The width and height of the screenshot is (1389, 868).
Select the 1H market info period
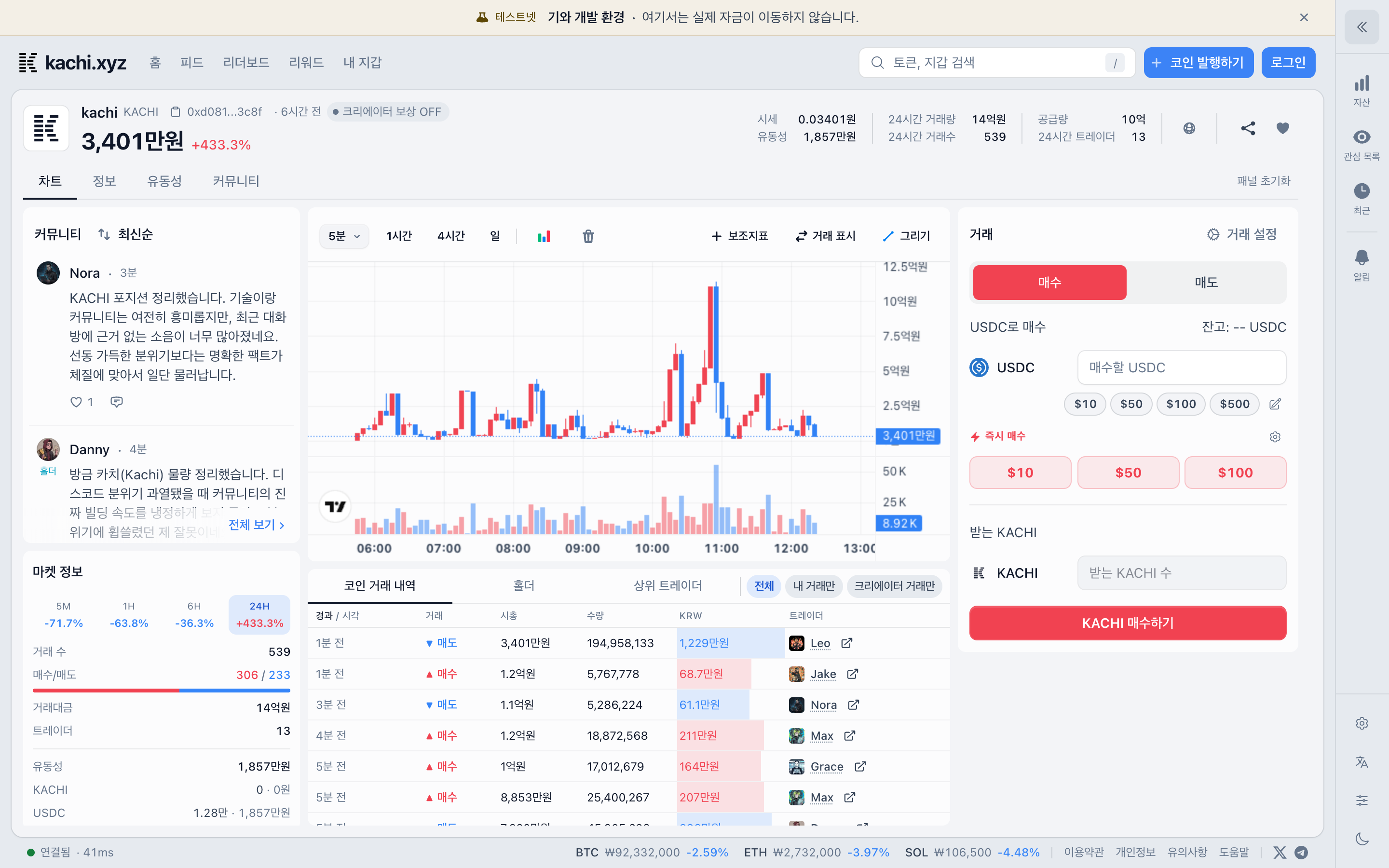coord(129,615)
